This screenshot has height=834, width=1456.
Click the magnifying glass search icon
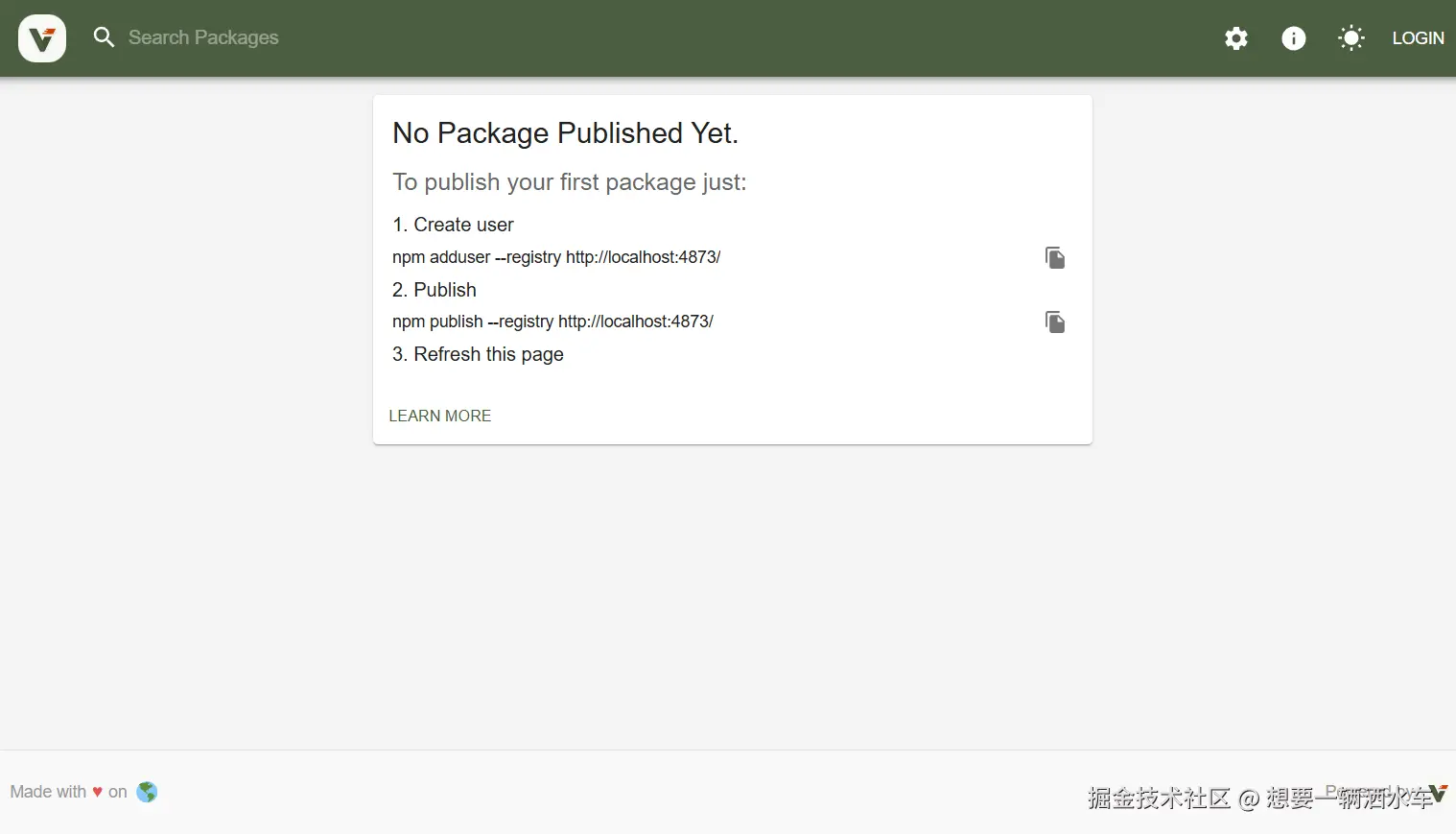tap(104, 37)
